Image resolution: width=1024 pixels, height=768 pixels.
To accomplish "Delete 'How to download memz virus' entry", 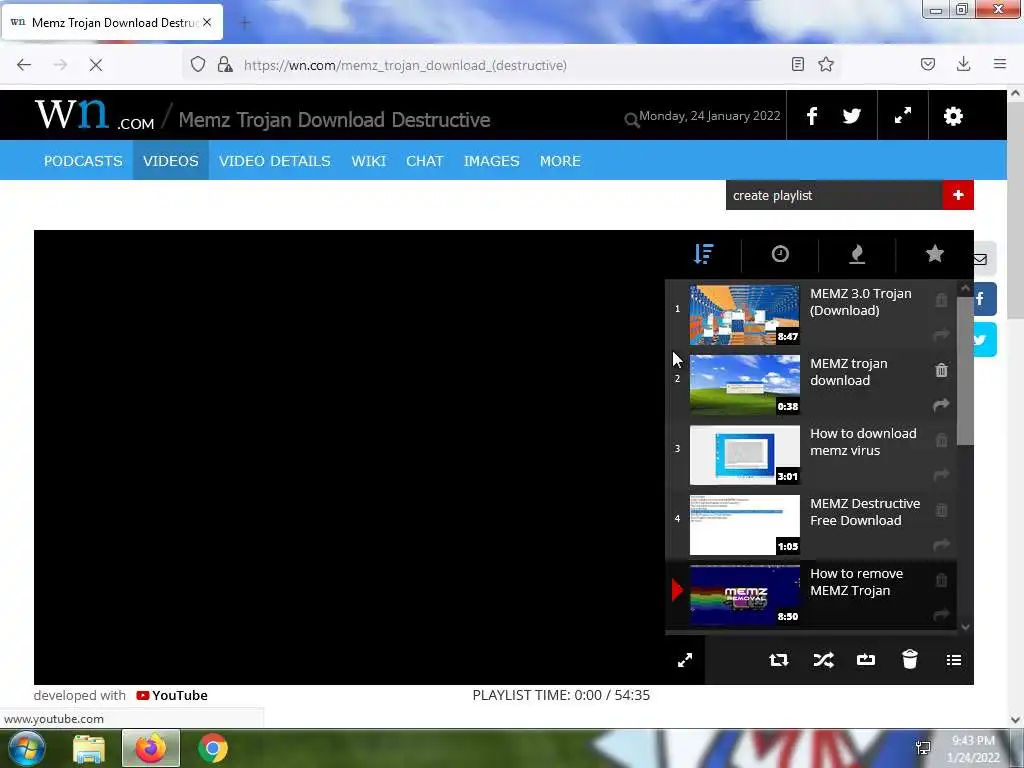I will [x=941, y=440].
